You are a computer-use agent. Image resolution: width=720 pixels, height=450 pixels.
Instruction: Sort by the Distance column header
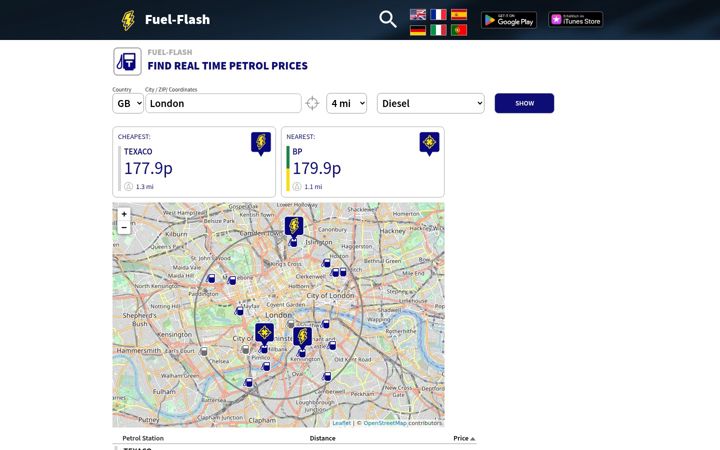tap(322, 438)
